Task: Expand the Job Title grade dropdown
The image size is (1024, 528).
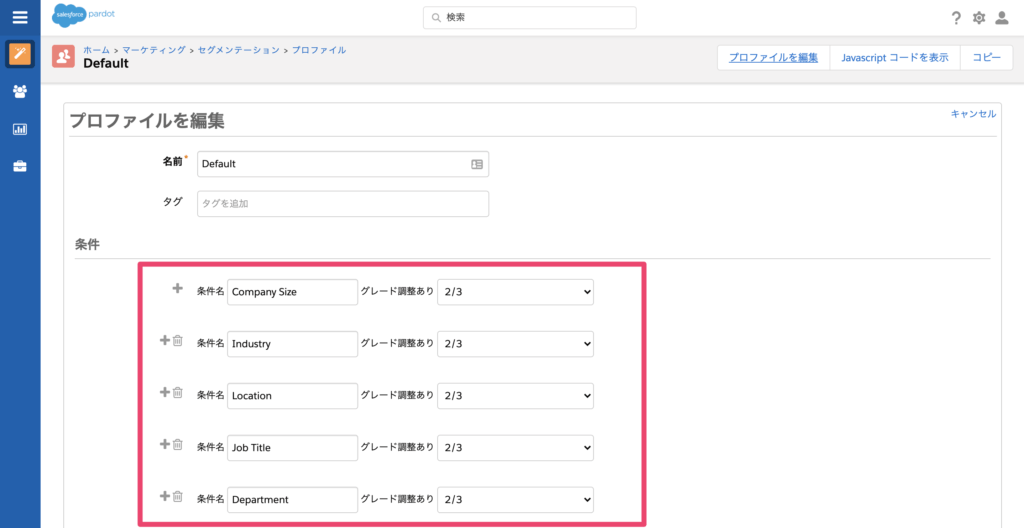Action: point(516,448)
